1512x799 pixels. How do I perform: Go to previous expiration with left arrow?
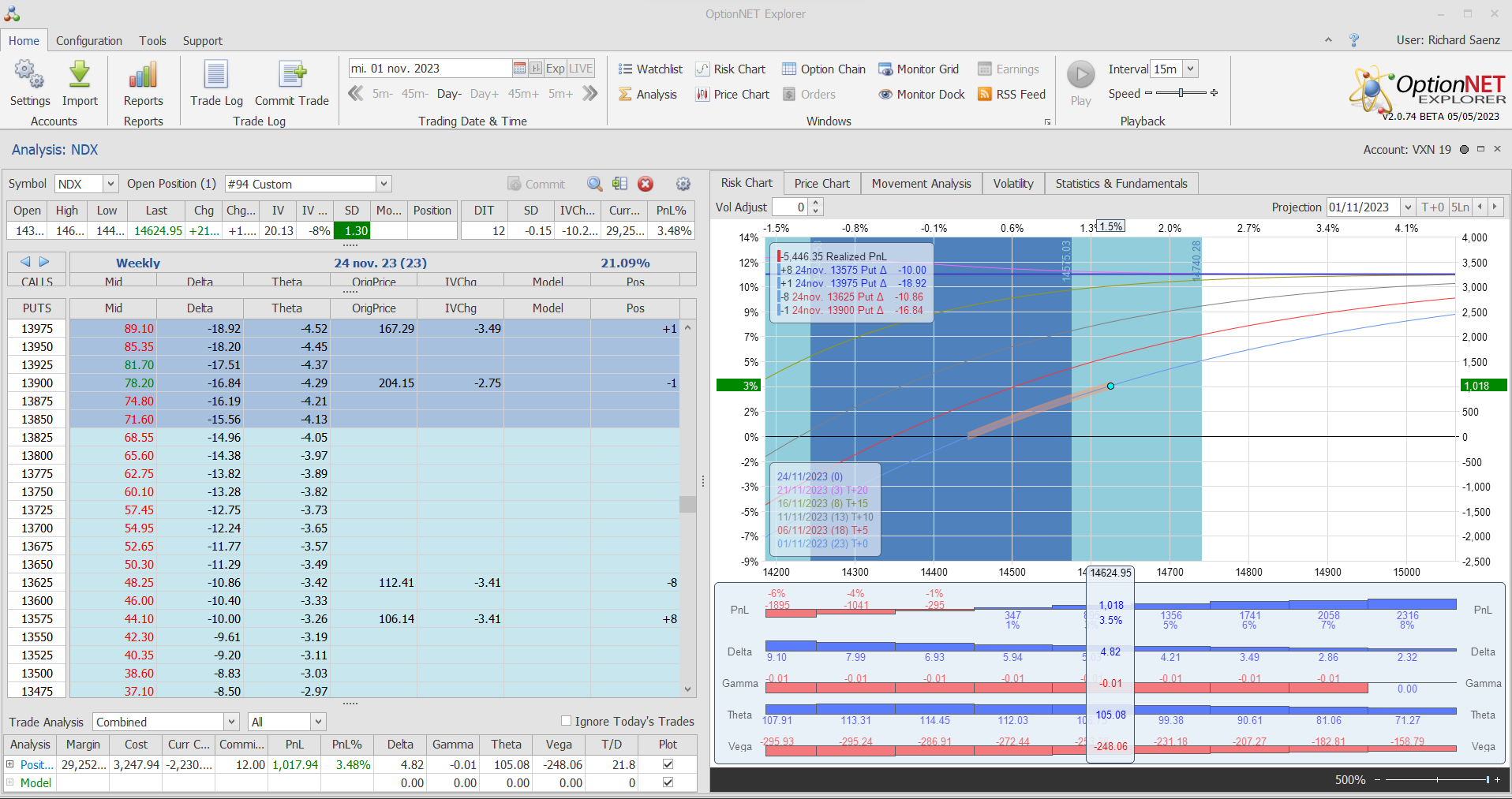[25, 262]
